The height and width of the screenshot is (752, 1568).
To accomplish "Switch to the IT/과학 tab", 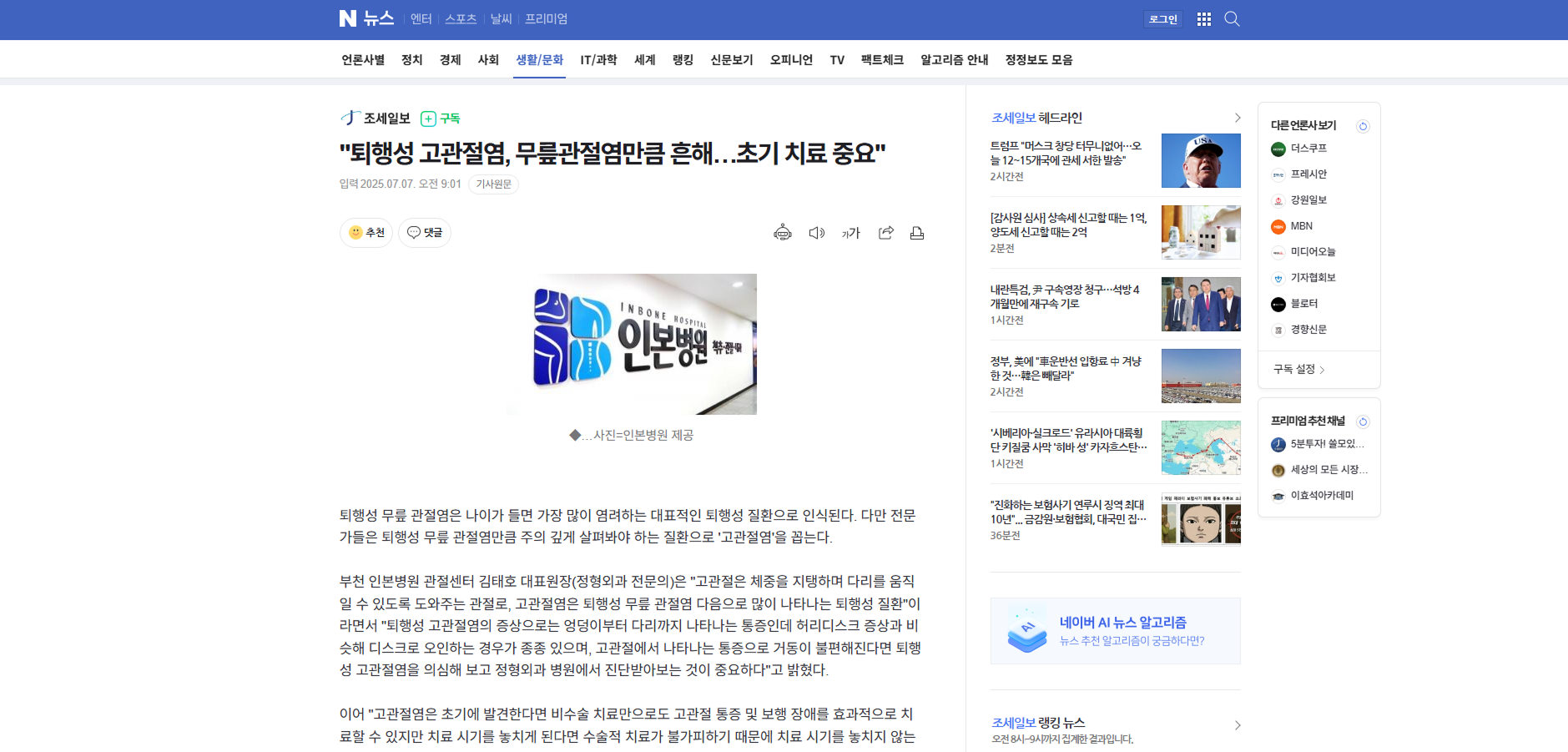I will click(x=598, y=60).
